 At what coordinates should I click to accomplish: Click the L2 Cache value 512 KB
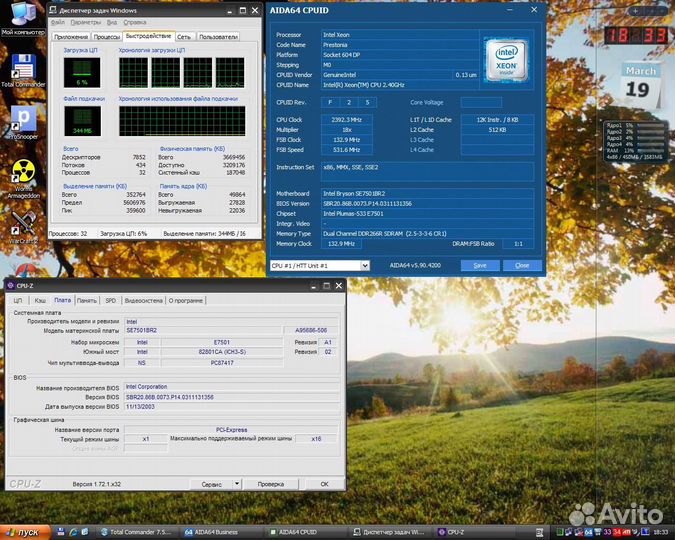pyautogui.click(x=497, y=130)
